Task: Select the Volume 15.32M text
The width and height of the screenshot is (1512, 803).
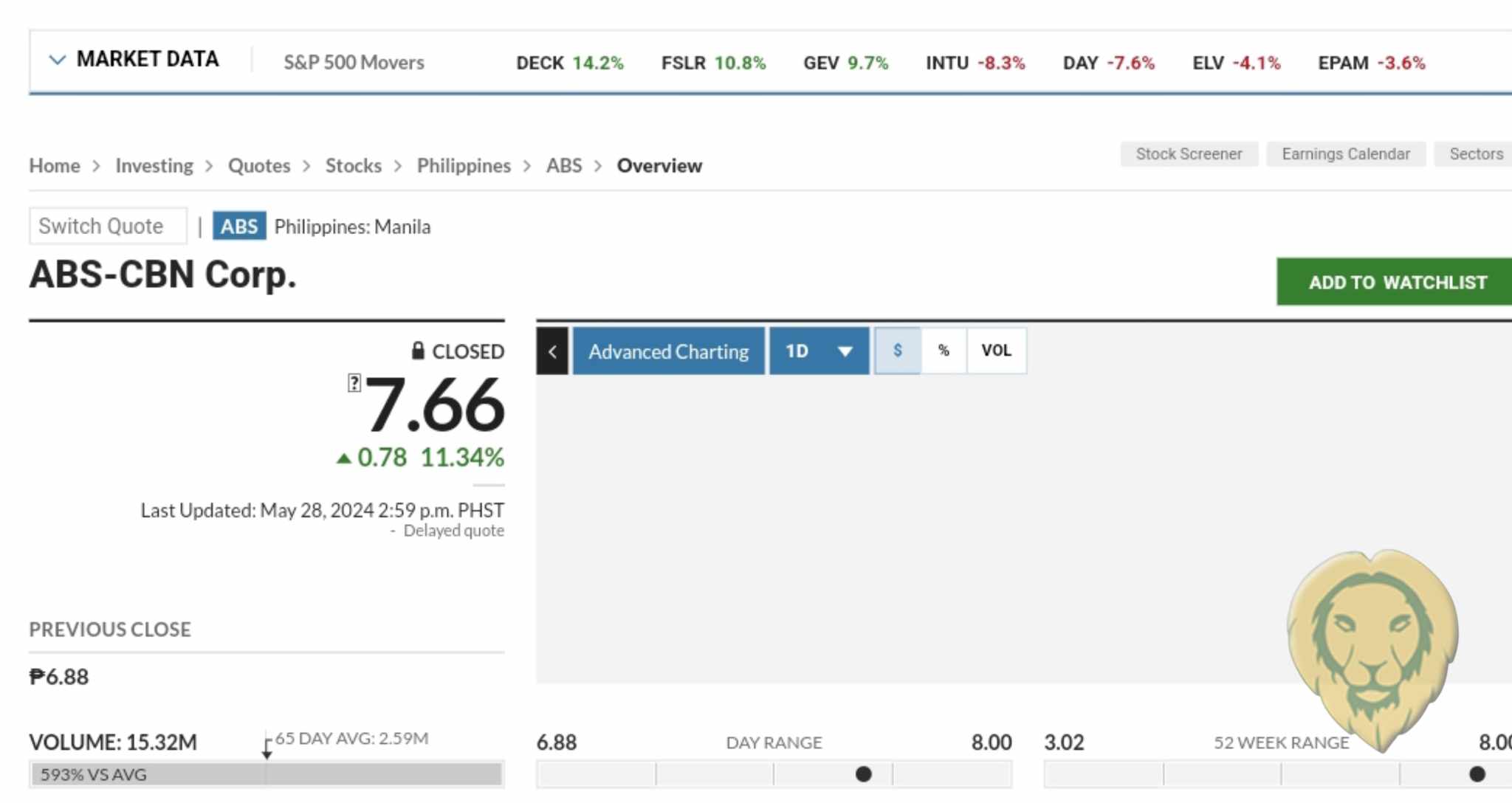Action: 113,742
